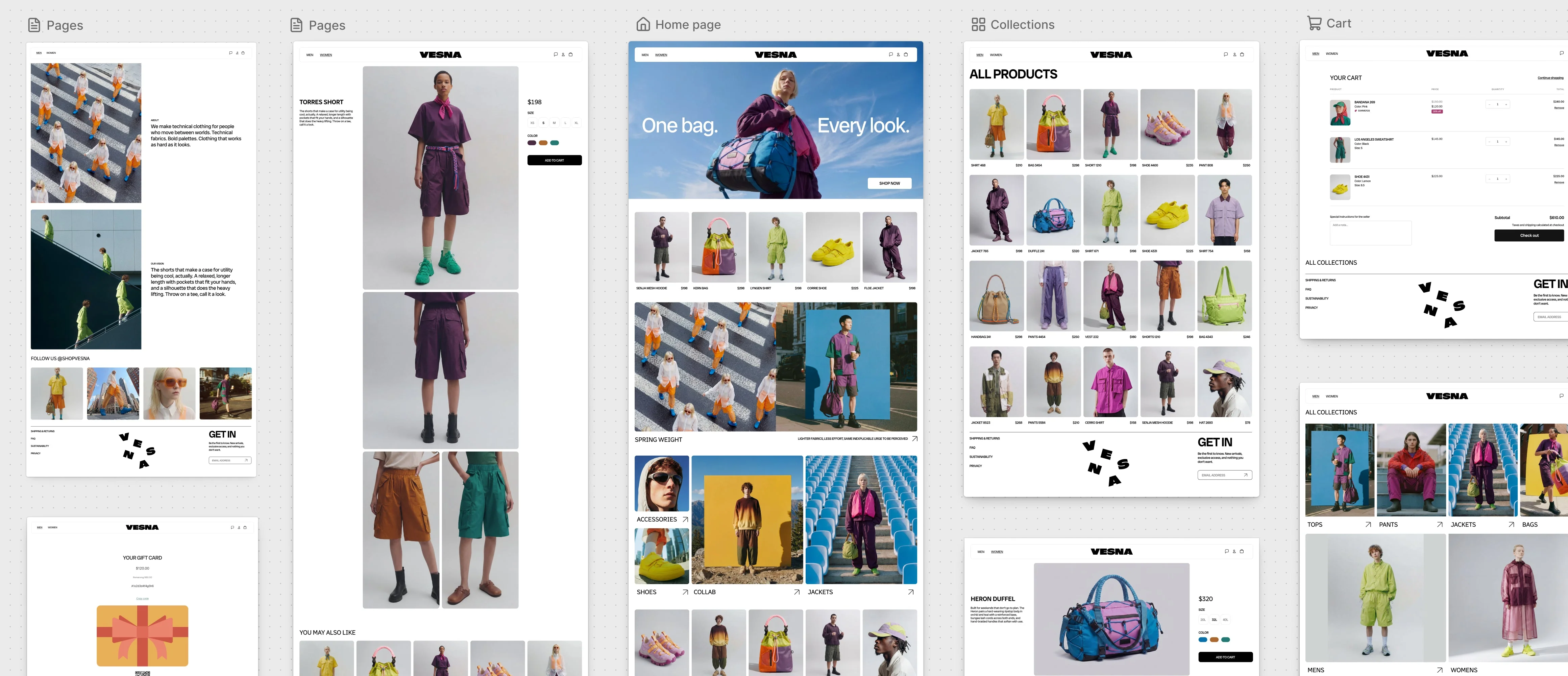Viewport: 1568px width, 676px height.
Task: Click arrow at end of SPRING WEIGHT row
Action: tap(914, 438)
